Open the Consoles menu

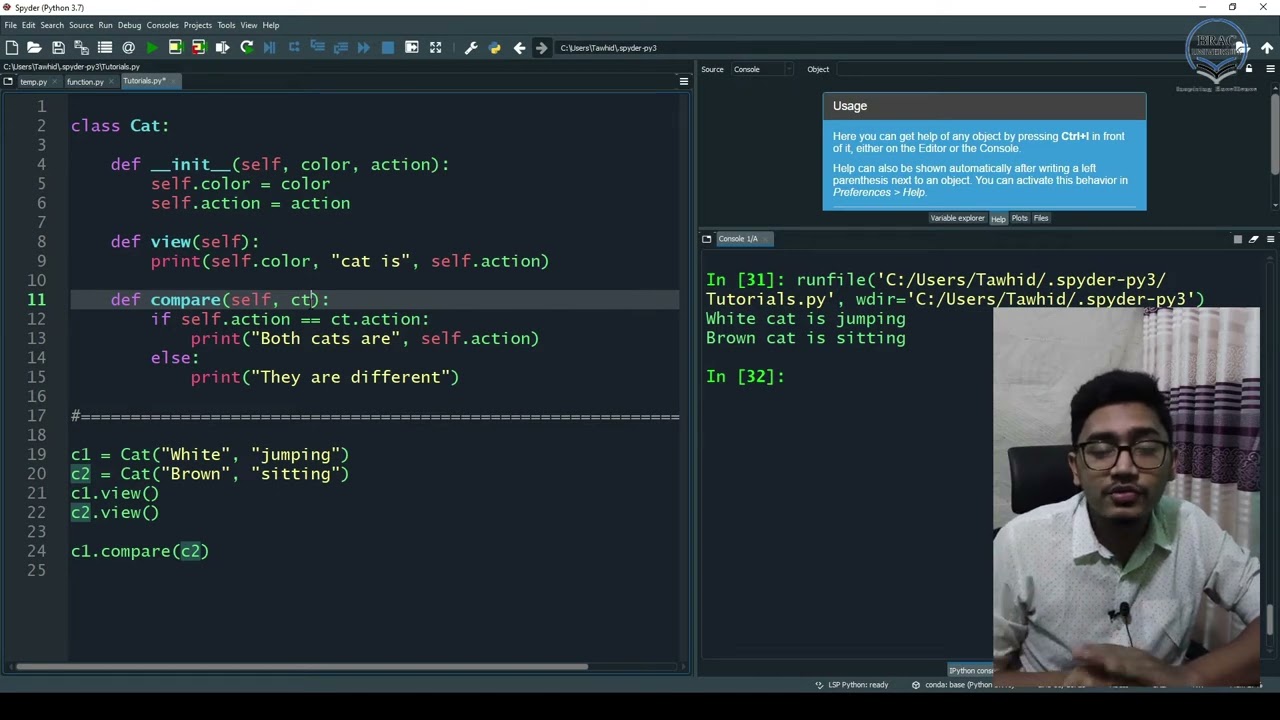click(162, 25)
